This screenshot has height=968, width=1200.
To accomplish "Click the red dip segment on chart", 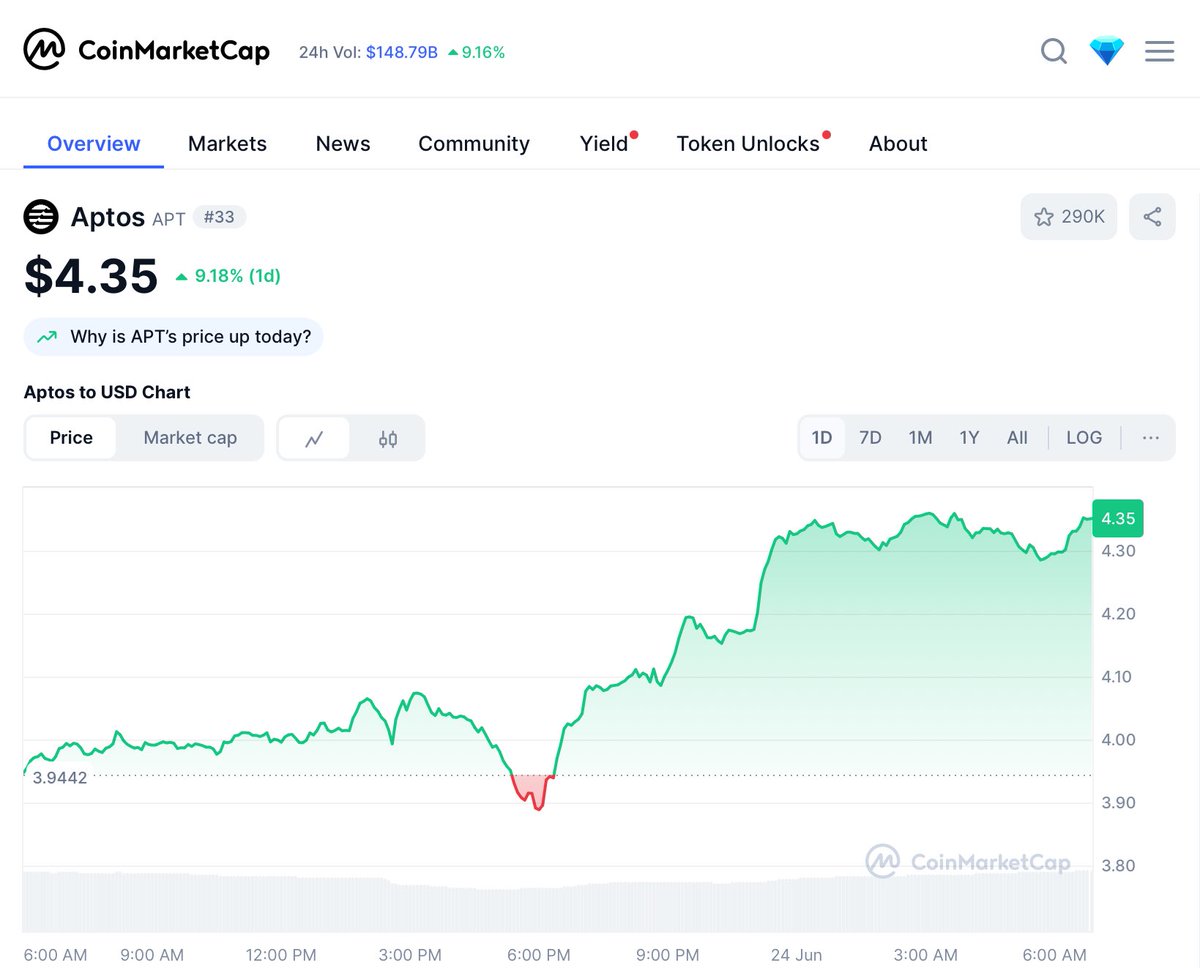I will pos(531,790).
